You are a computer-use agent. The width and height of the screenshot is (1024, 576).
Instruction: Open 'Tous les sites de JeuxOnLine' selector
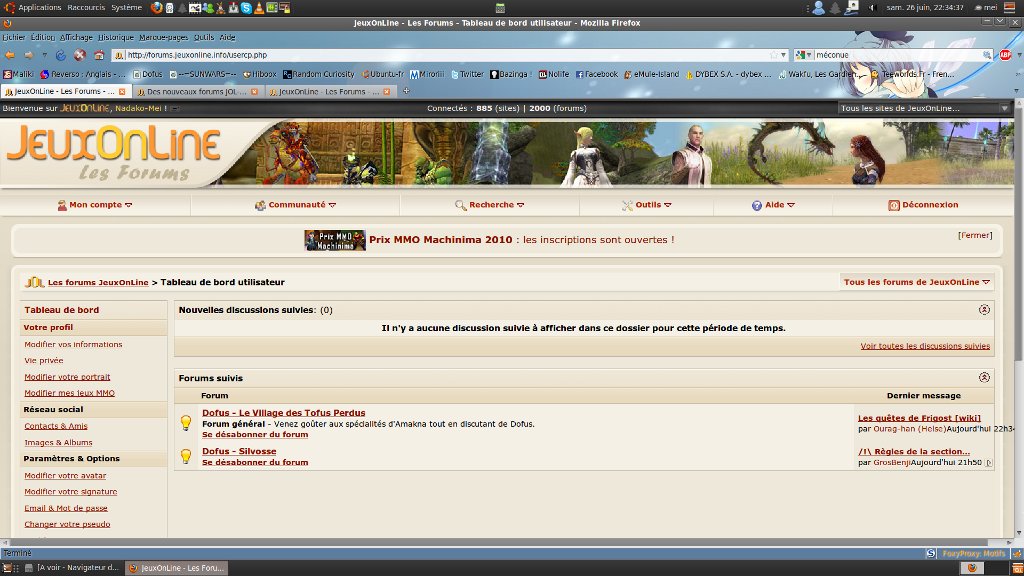(x=924, y=108)
